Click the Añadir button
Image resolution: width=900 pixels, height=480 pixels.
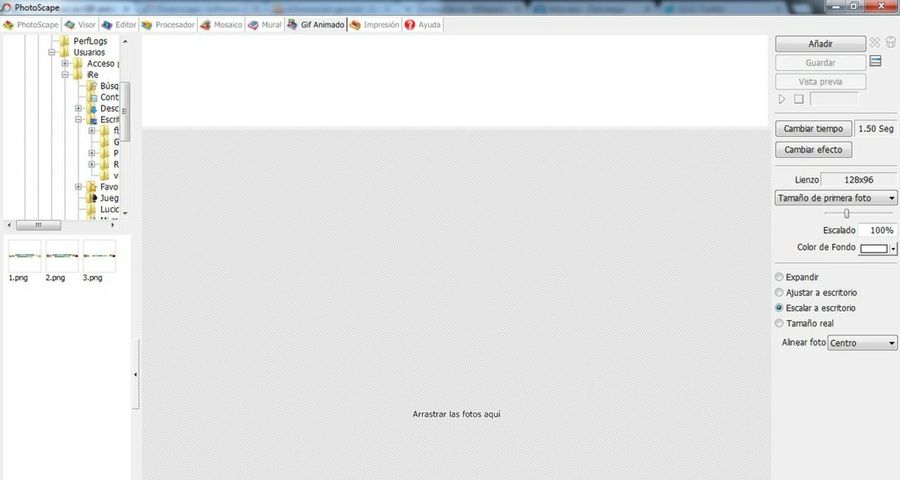(x=820, y=44)
